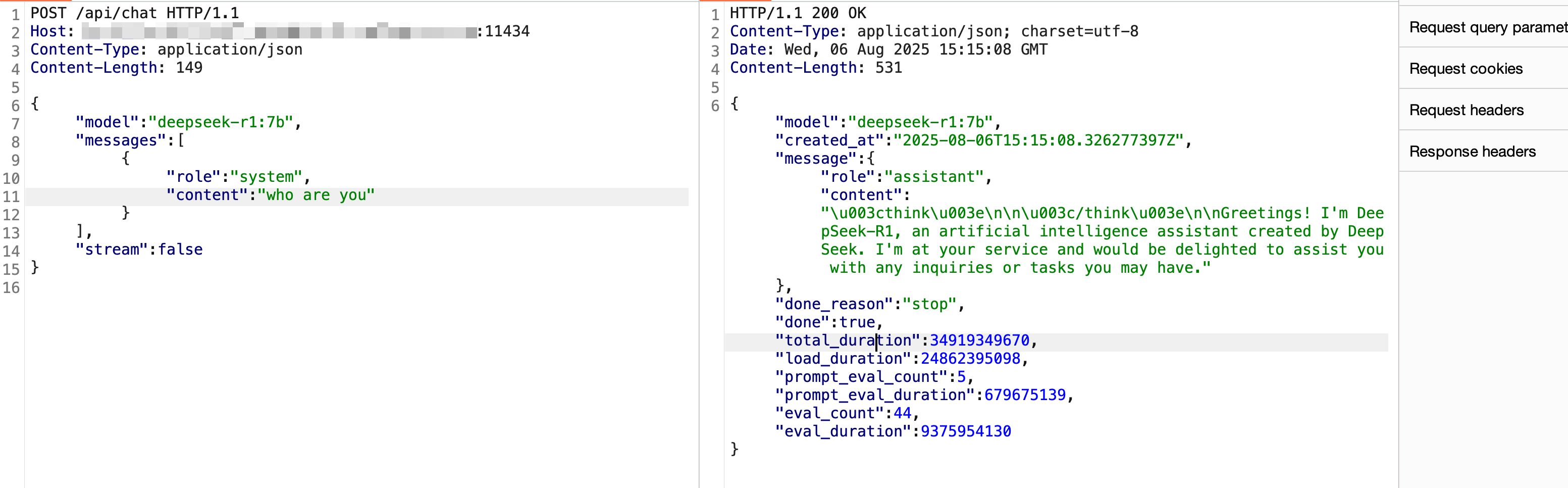
Task: Click response Content-Type charset=utf-8 header
Action: click(x=934, y=31)
